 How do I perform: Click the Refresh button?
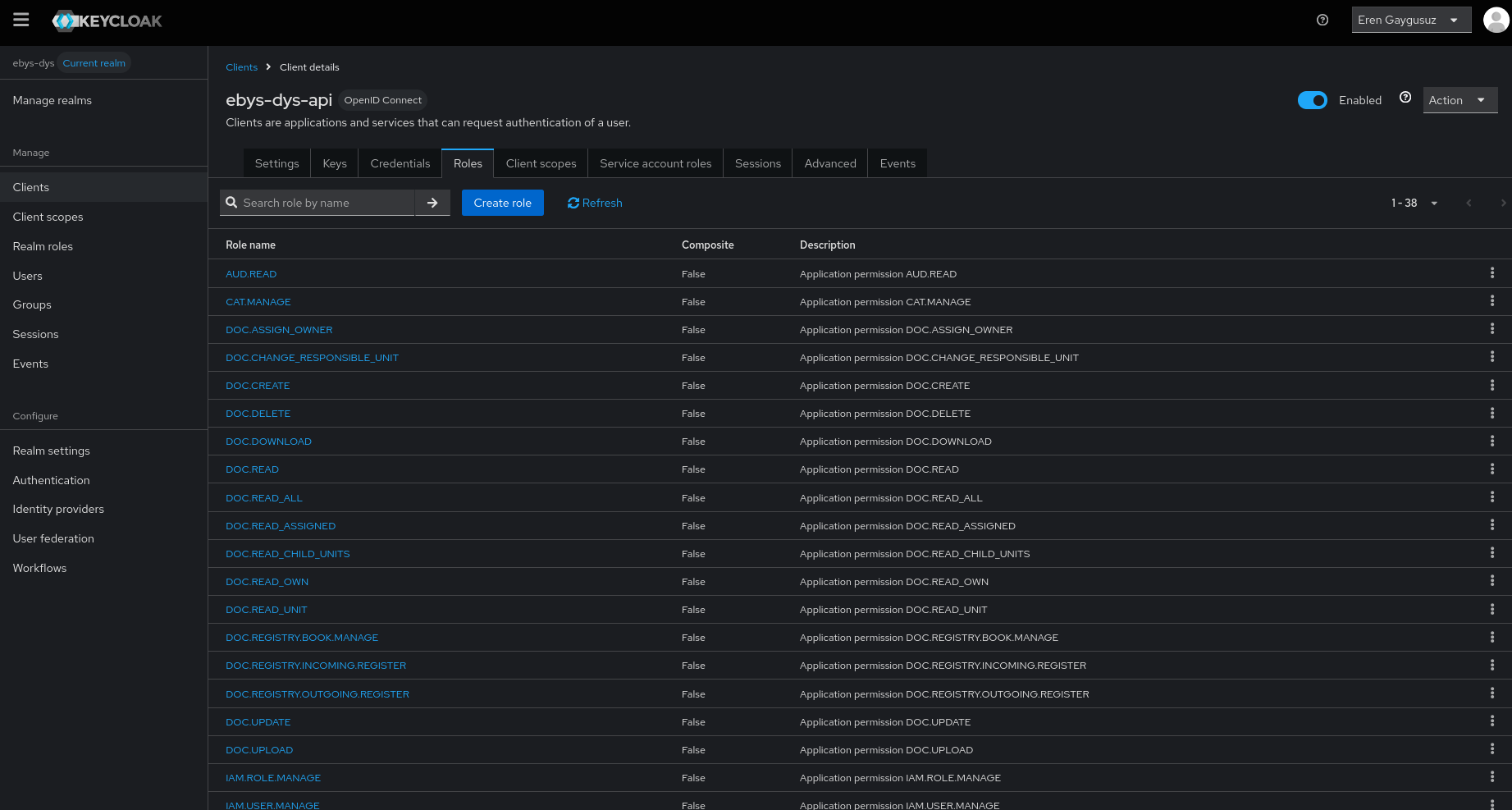point(595,203)
